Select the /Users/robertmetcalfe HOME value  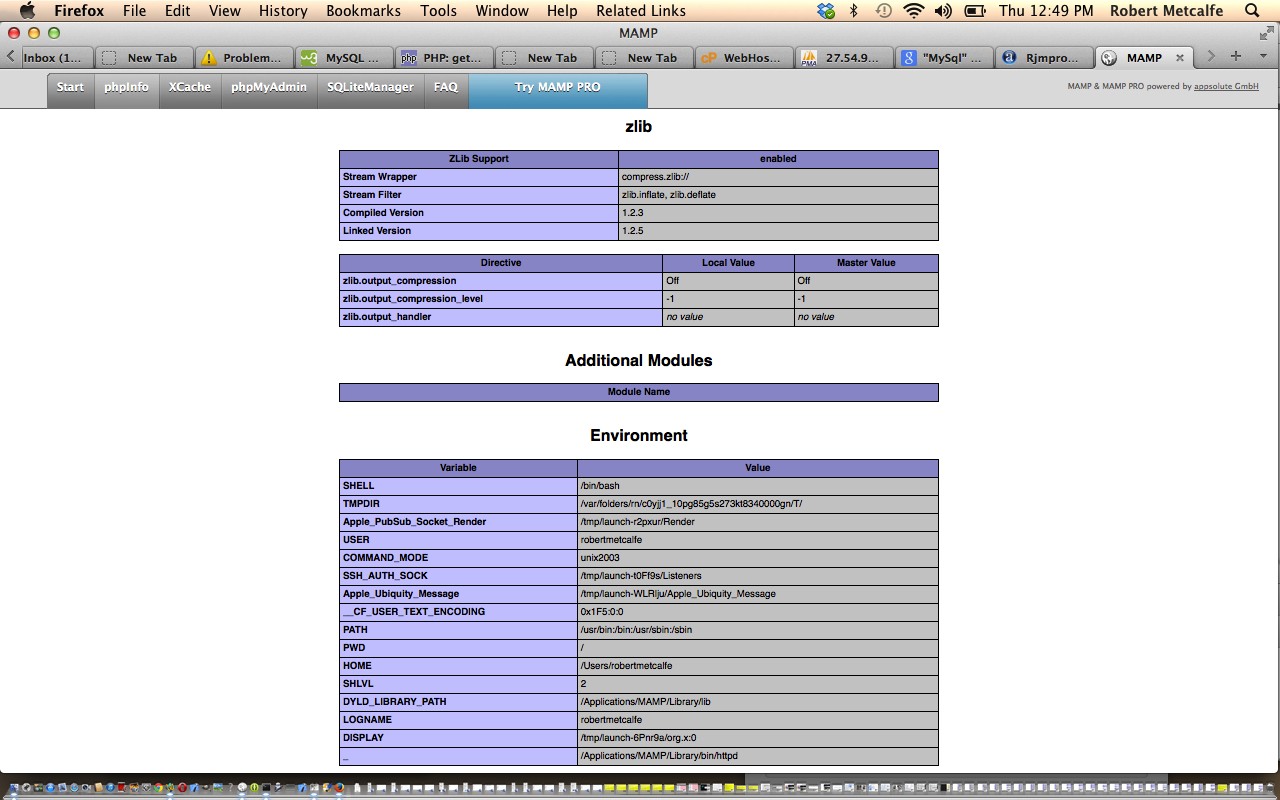(758, 666)
